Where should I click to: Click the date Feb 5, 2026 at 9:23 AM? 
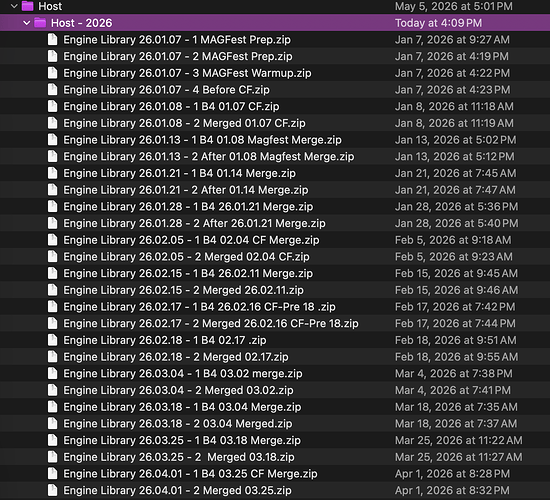(x=454, y=256)
